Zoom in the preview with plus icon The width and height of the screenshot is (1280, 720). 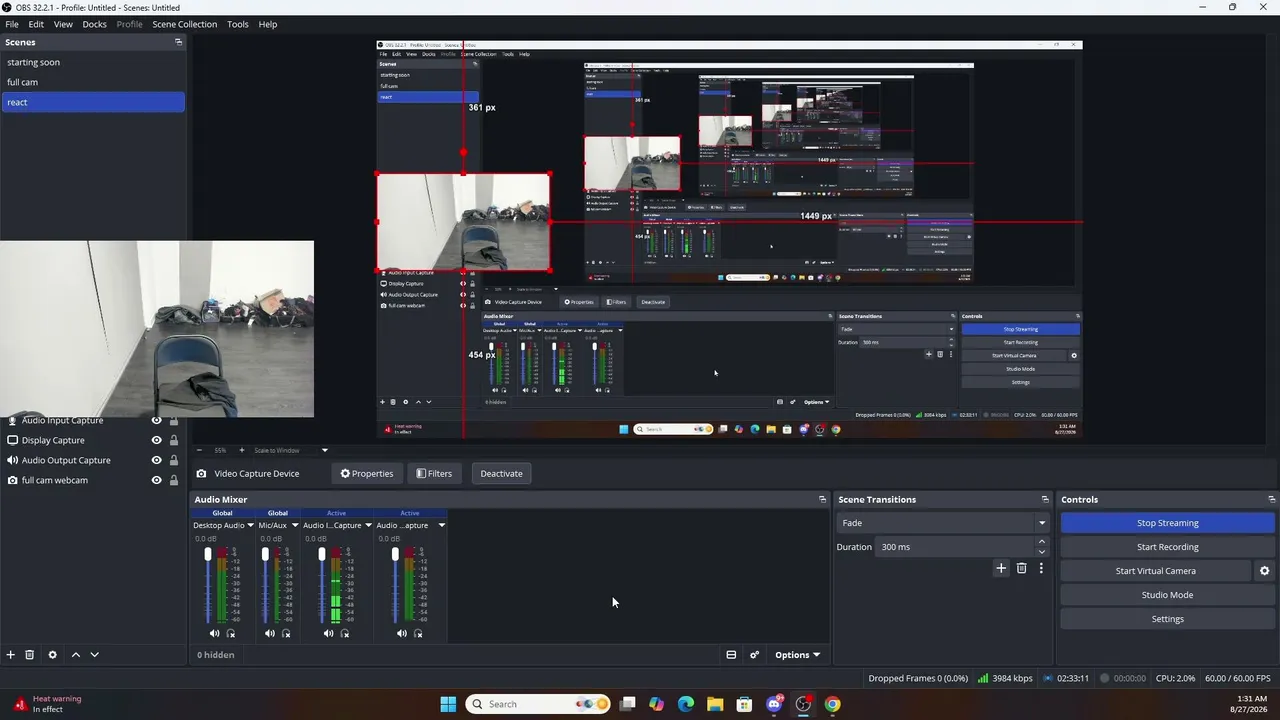coord(241,450)
